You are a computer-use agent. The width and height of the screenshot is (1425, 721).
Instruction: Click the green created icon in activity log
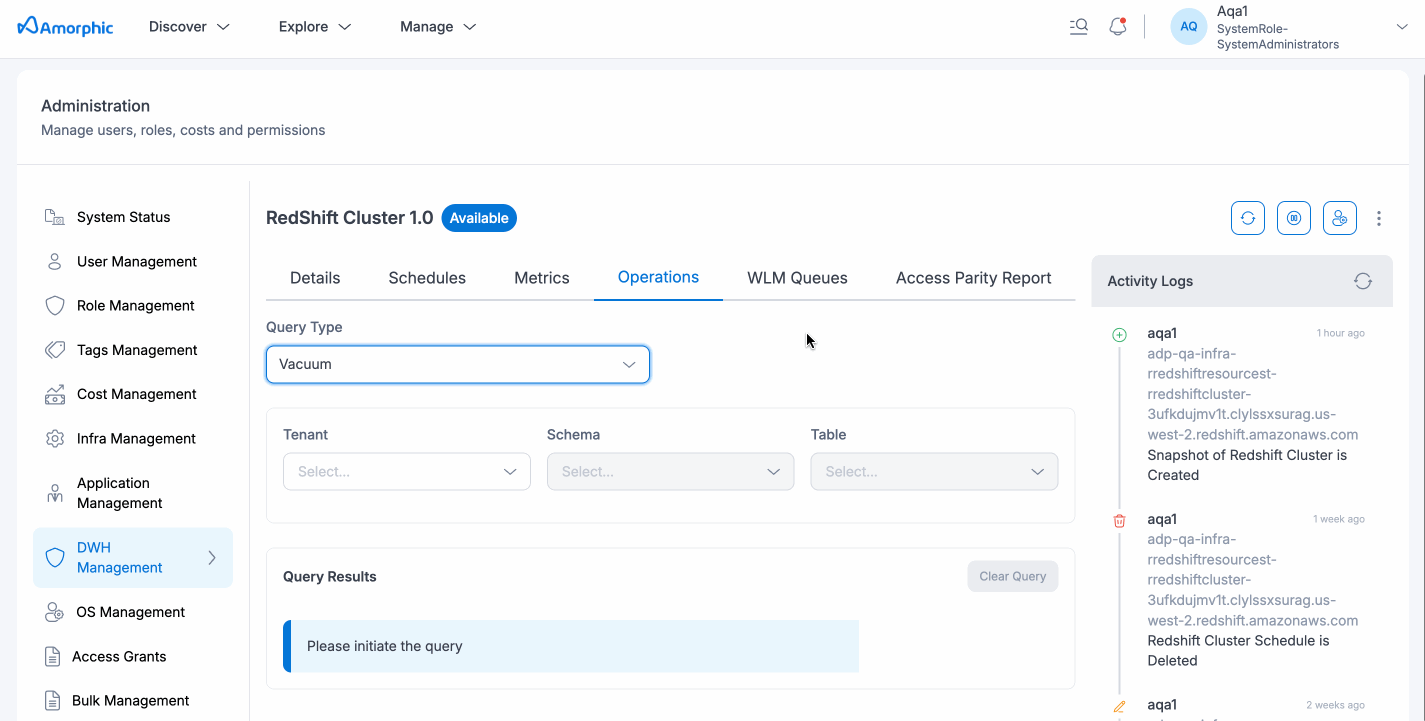tap(1119, 335)
